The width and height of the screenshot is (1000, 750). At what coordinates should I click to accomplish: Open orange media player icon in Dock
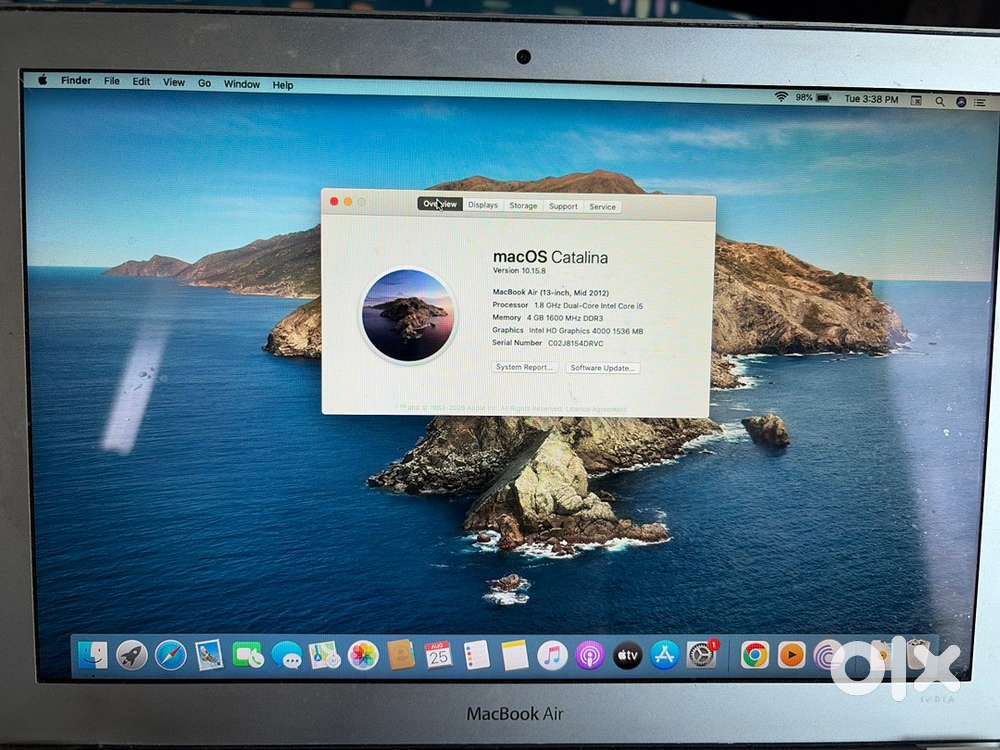pyautogui.click(x=791, y=656)
